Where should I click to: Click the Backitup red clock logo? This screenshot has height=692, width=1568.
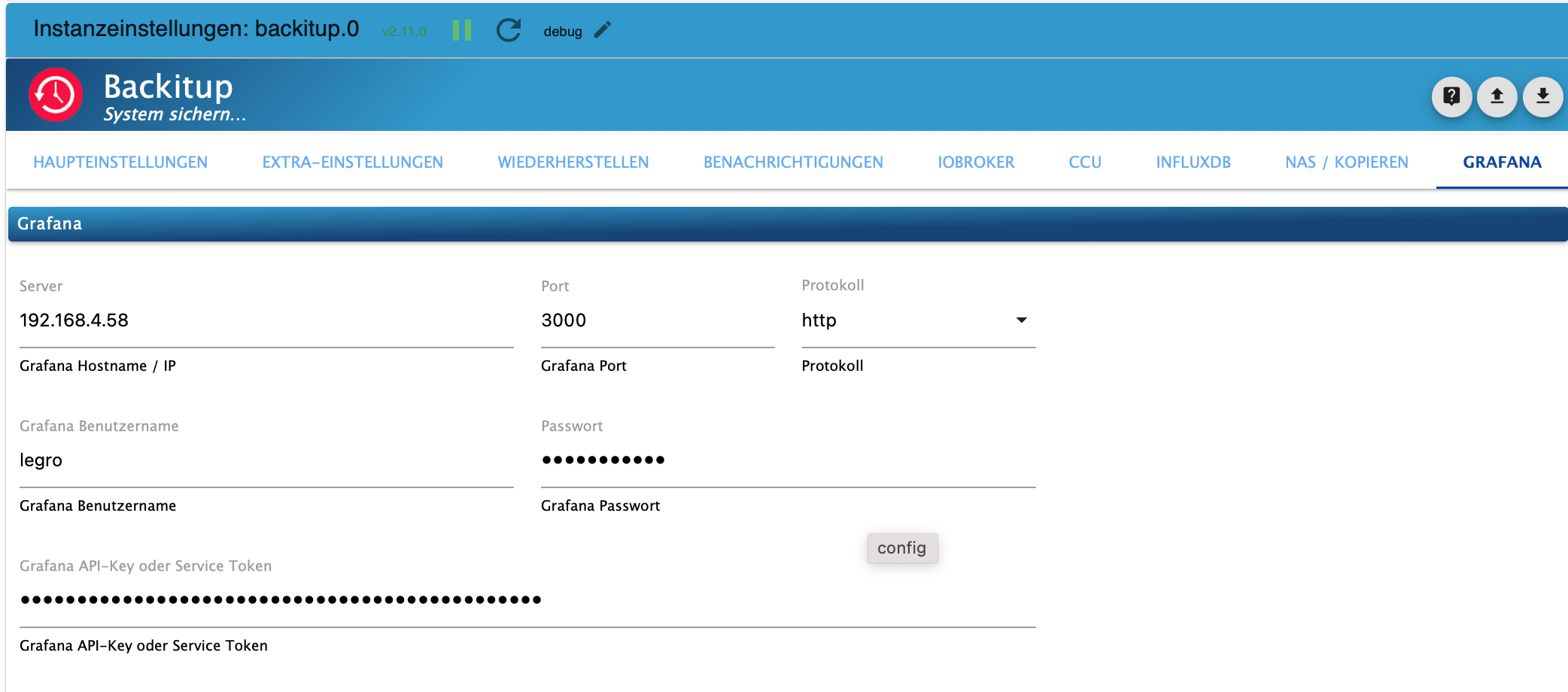click(x=56, y=95)
